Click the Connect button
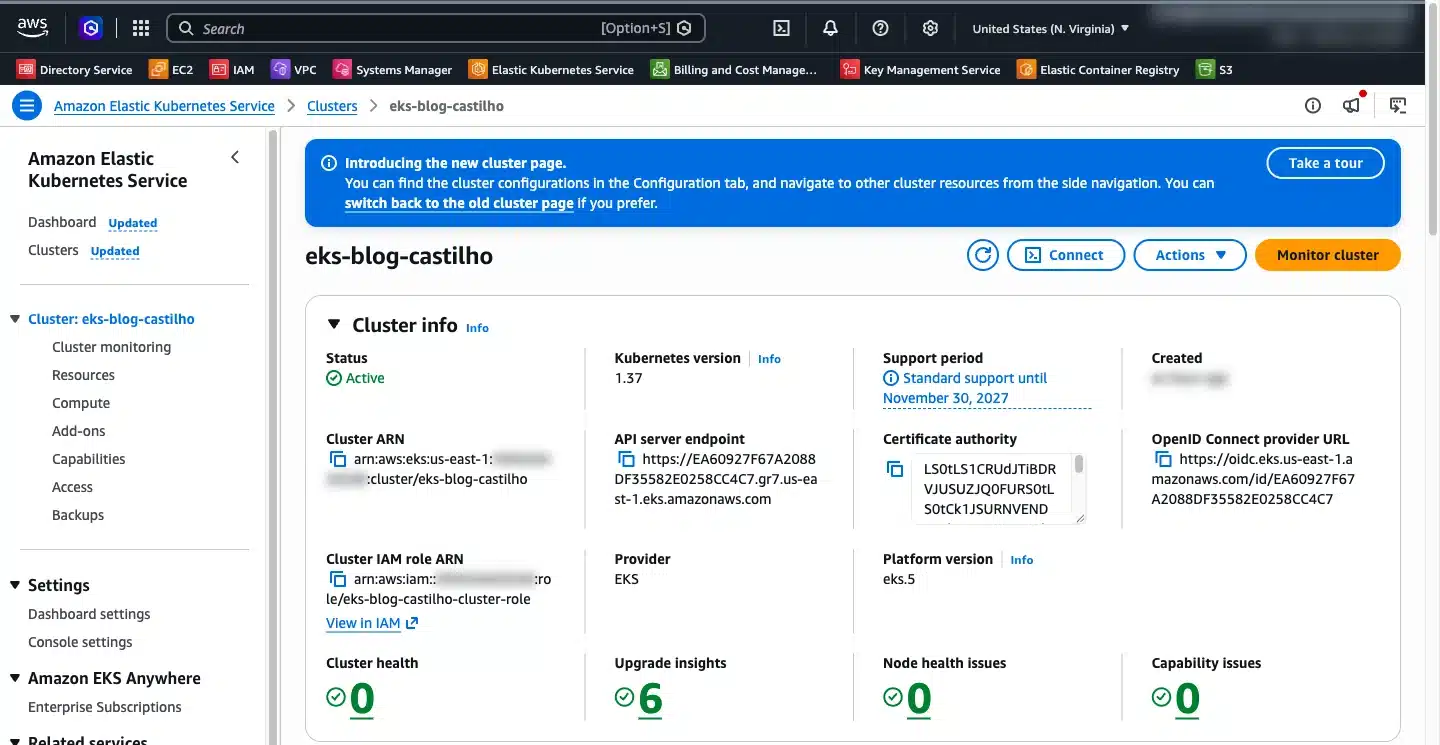Image resolution: width=1440 pixels, height=745 pixels. [x=1066, y=255]
